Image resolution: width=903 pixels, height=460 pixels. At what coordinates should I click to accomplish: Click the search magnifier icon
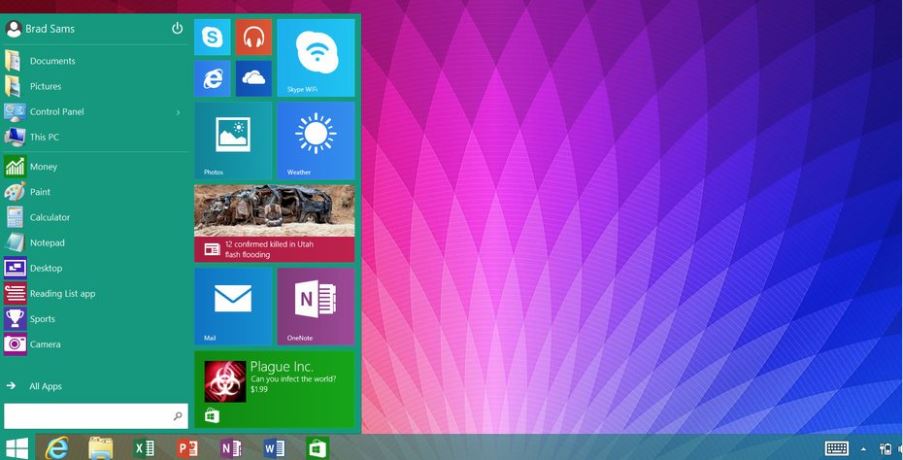pos(177,416)
